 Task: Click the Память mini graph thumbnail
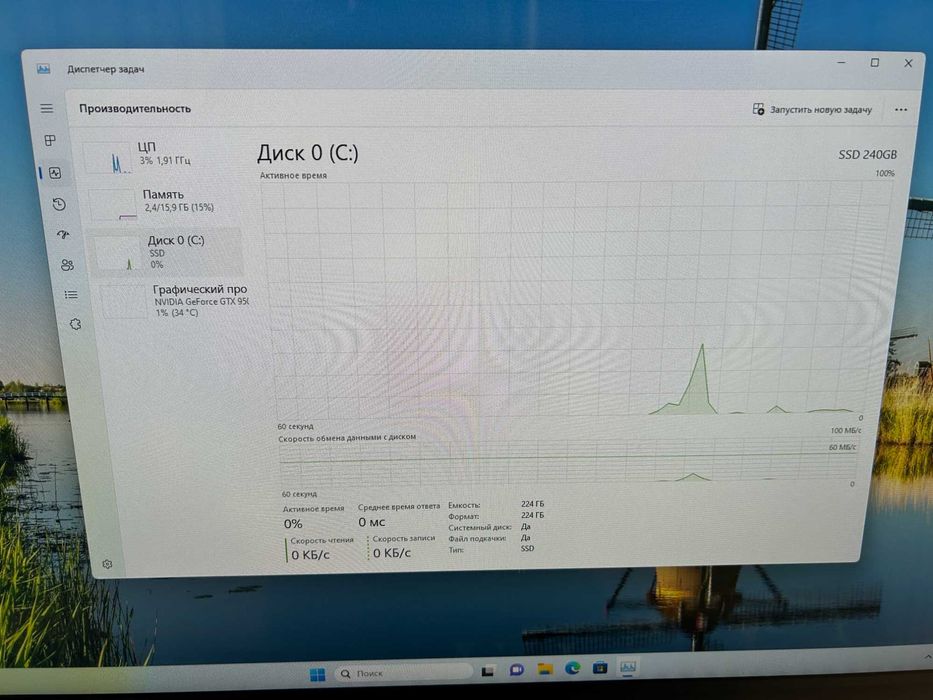click(114, 205)
